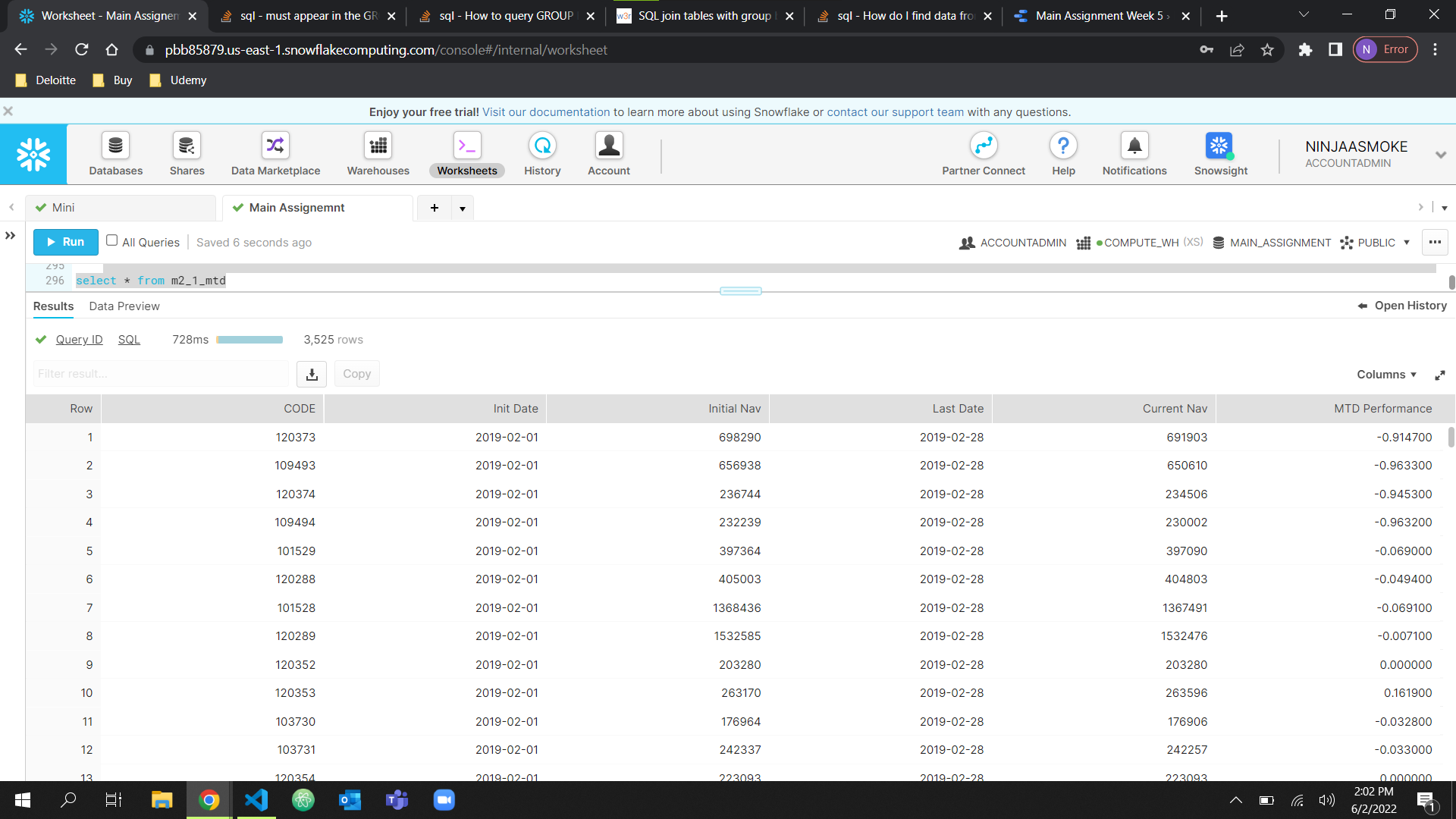The image size is (1456, 819).
Task: Click the Warehouses icon
Action: pyautogui.click(x=378, y=153)
